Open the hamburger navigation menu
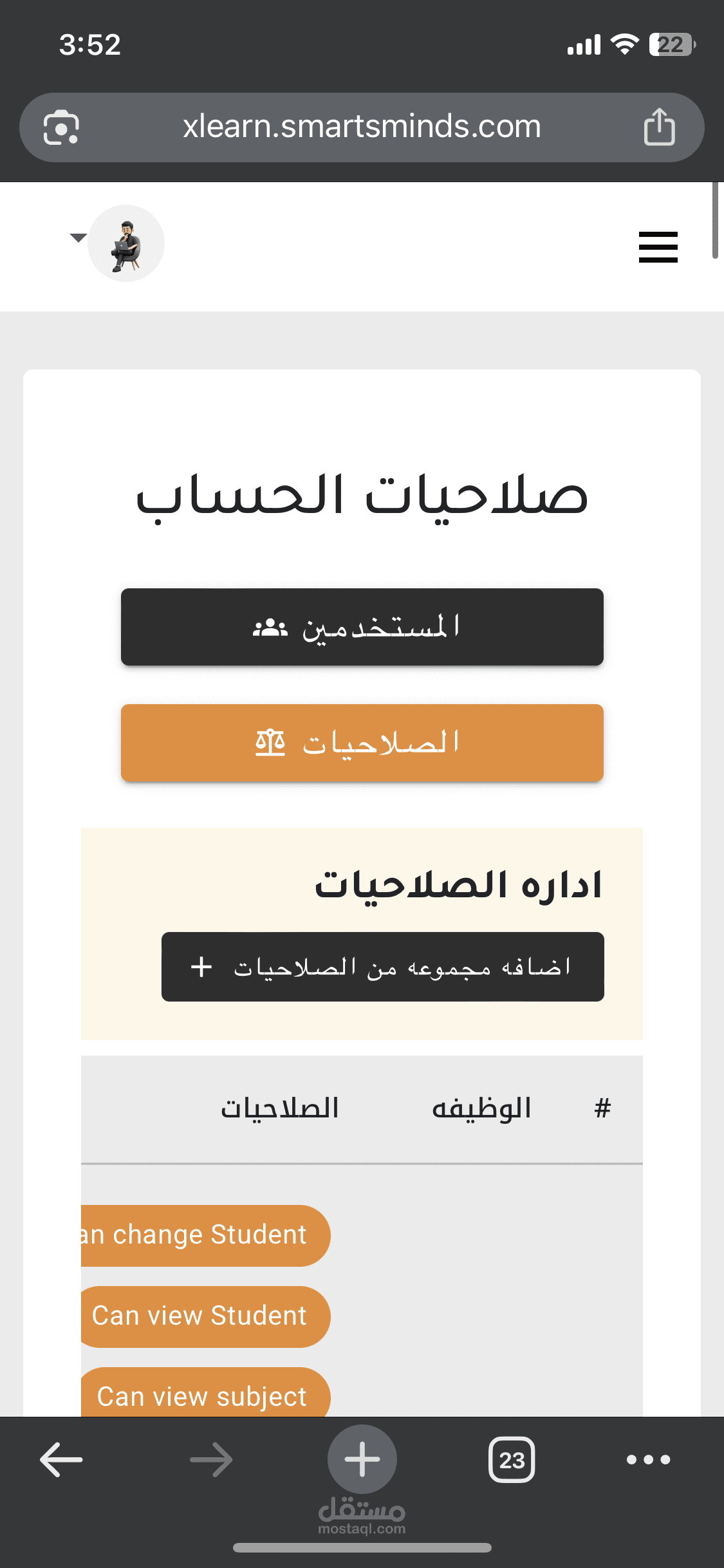This screenshot has height=1568, width=724. coord(658,247)
